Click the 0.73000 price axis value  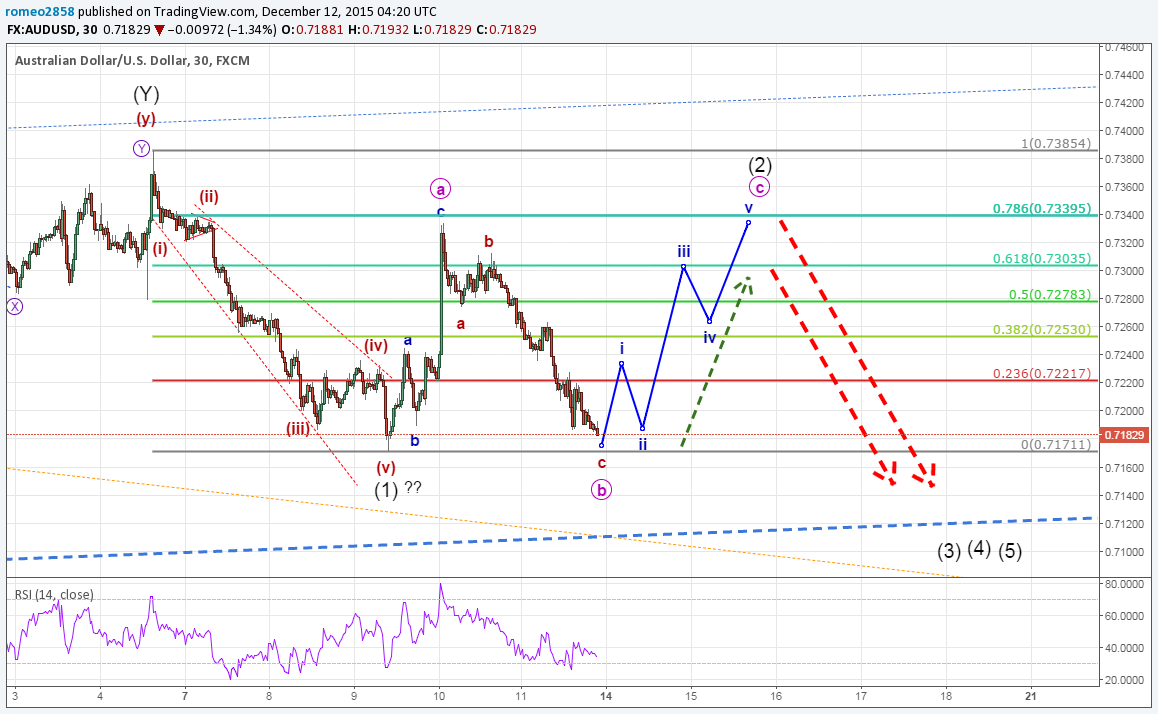[x=1124, y=271]
